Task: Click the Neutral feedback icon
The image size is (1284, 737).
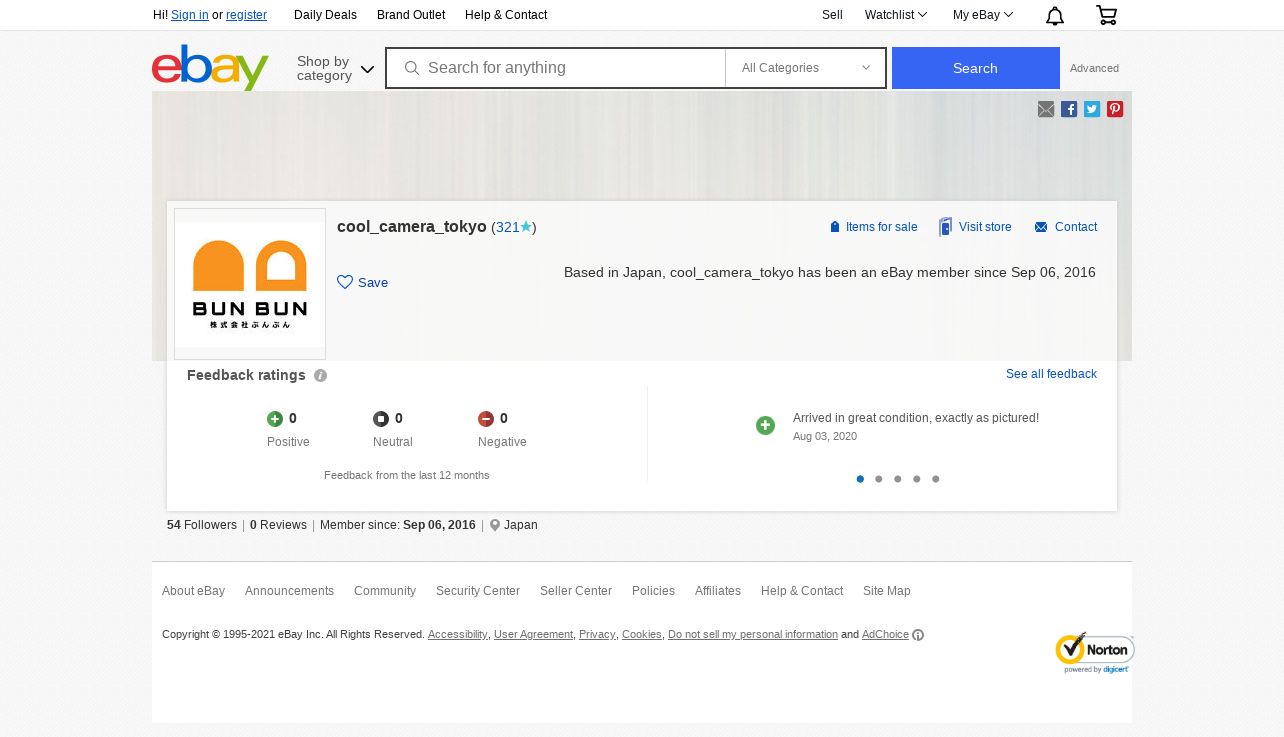Action: pyautogui.click(x=381, y=419)
